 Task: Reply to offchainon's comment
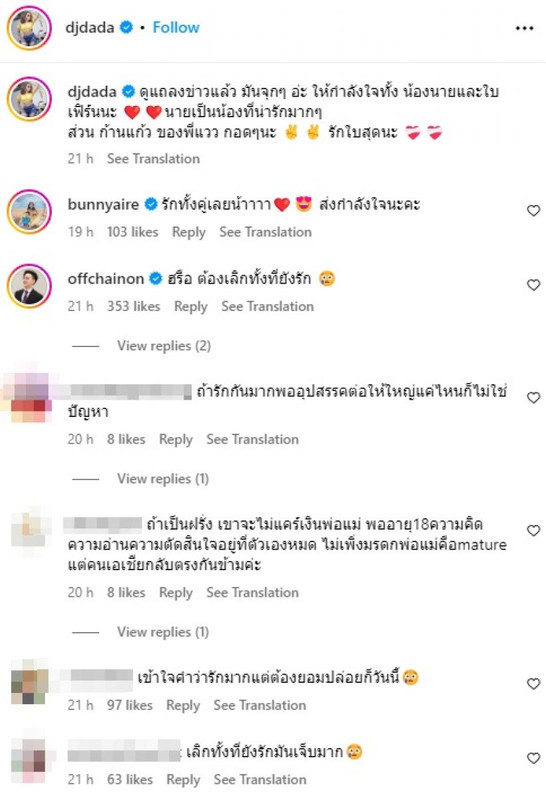coord(191,307)
